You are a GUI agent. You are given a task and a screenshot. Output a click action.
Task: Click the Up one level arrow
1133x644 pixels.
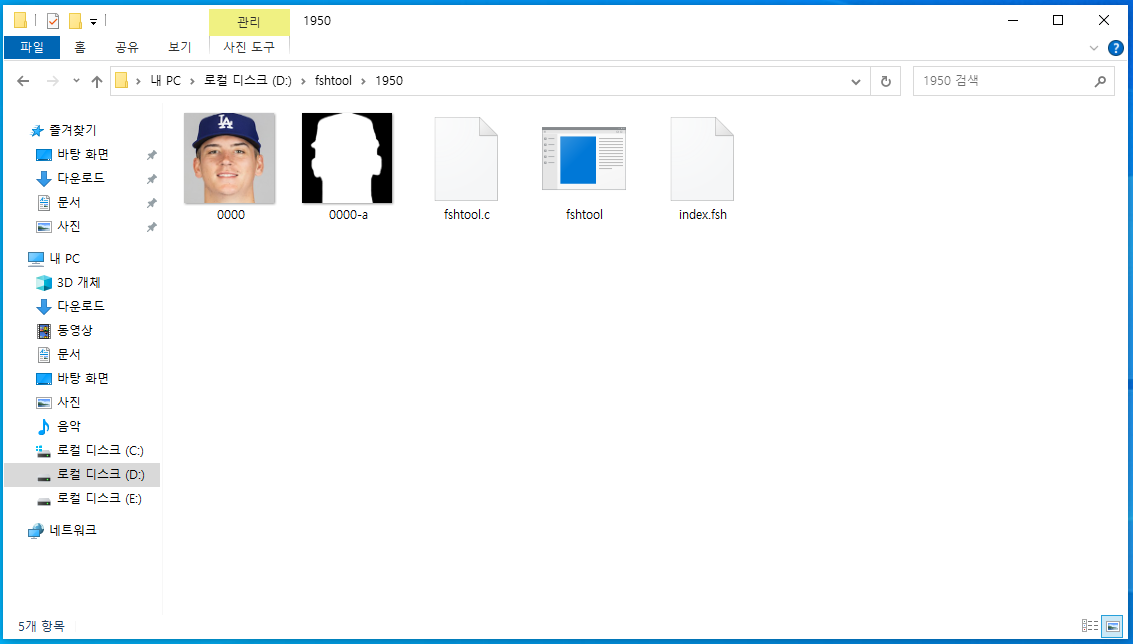[97, 81]
